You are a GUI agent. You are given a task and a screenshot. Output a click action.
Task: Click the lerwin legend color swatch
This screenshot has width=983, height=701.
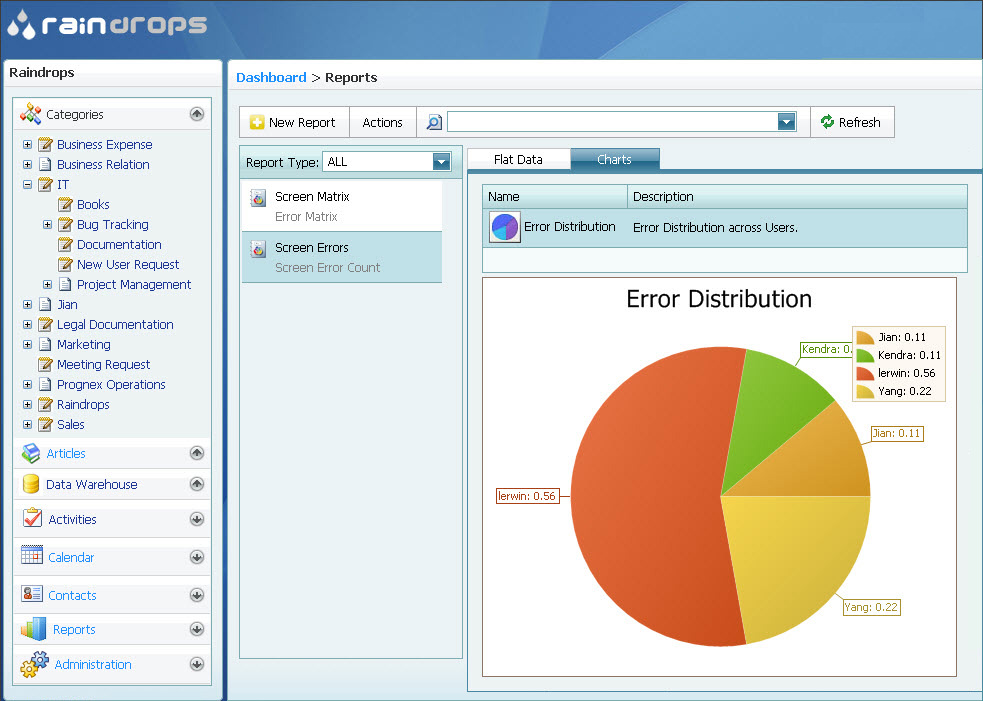pos(865,373)
